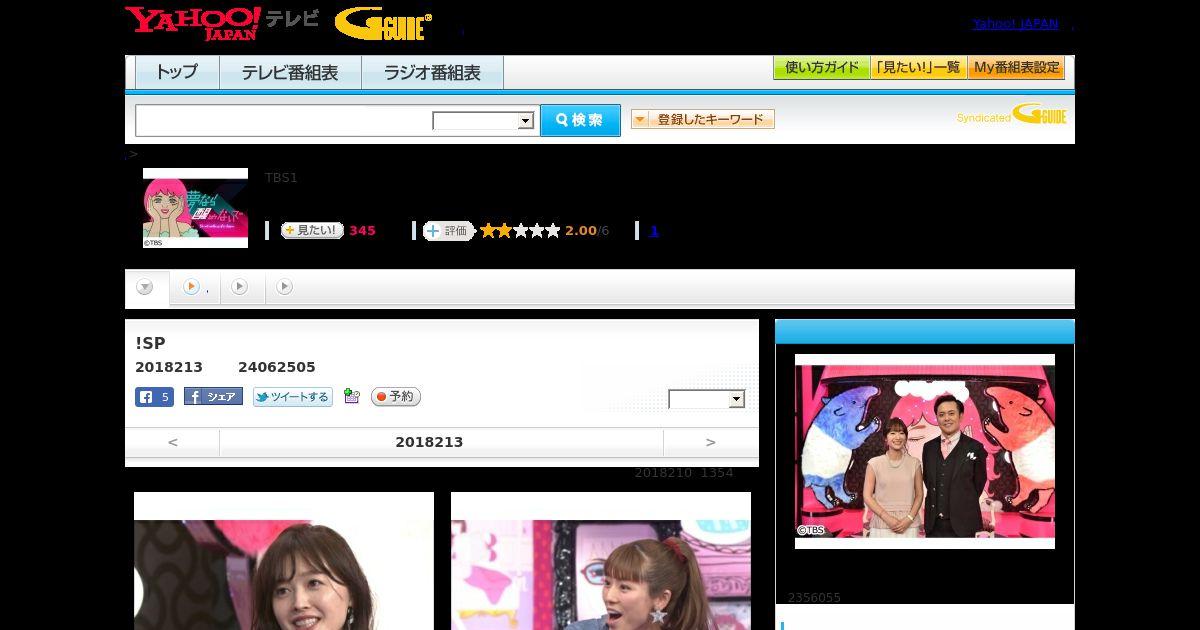Open the left photo of smiling woman
The image size is (1200, 630).
pyautogui.click(x=284, y=561)
